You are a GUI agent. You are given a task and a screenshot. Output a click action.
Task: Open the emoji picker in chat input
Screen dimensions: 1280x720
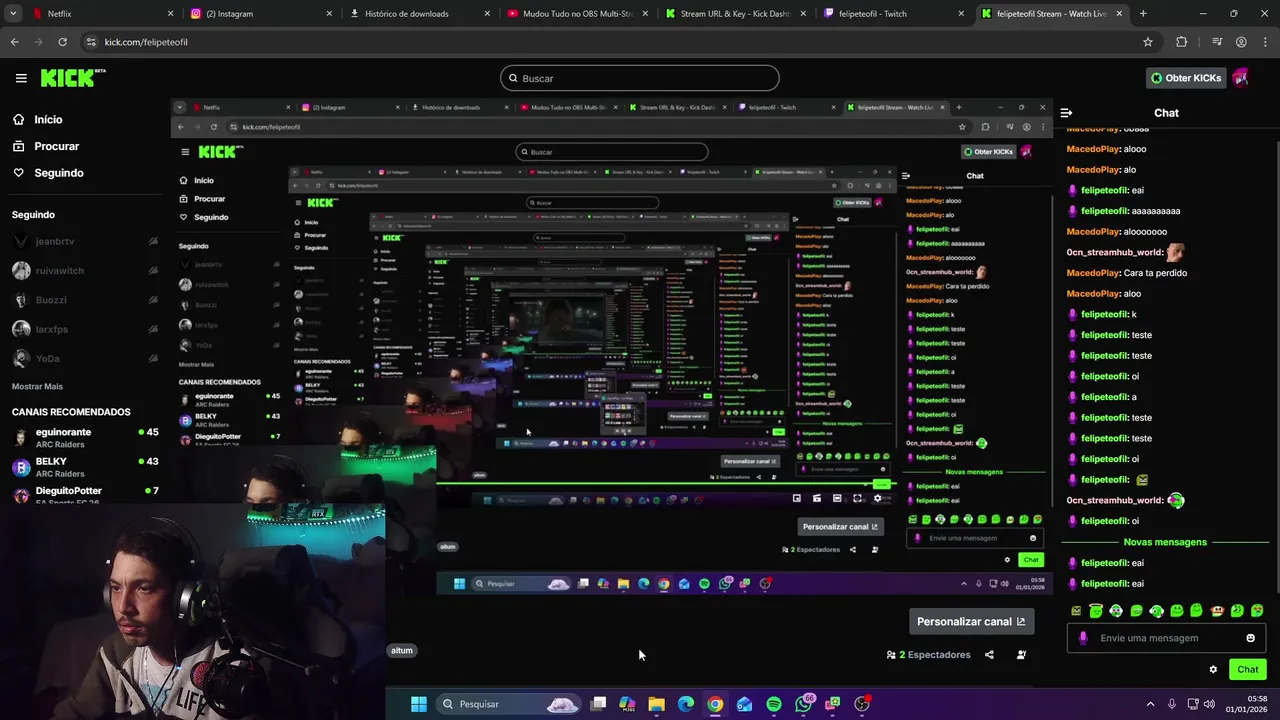pyautogui.click(x=1250, y=638)
